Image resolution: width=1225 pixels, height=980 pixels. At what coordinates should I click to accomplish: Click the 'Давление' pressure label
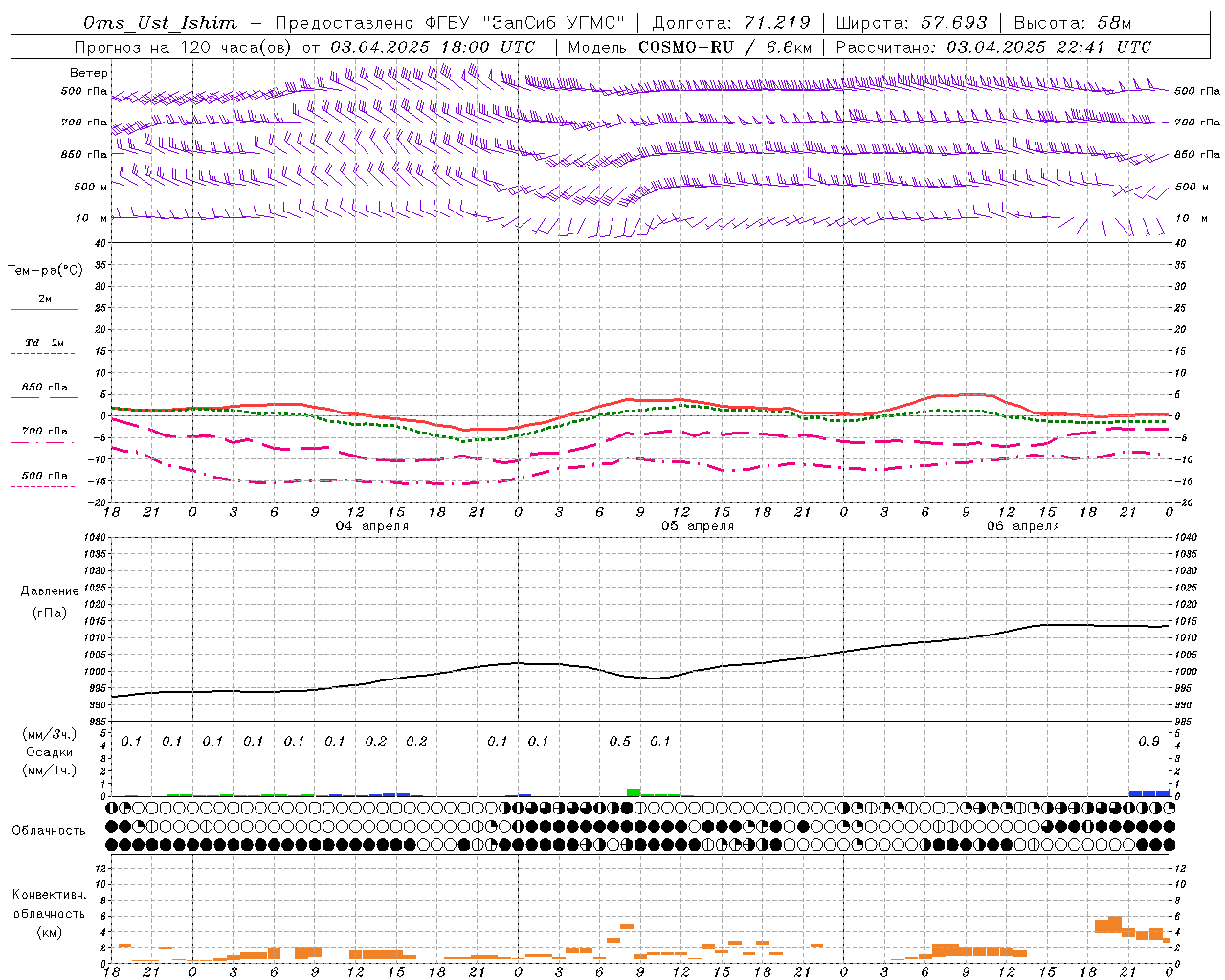50,591
